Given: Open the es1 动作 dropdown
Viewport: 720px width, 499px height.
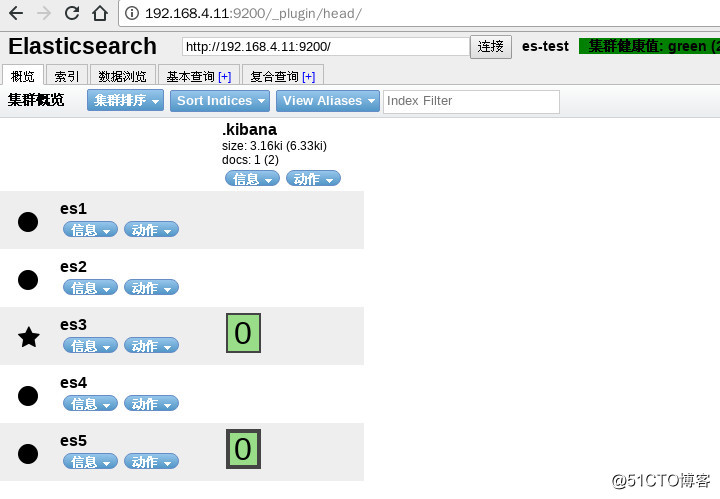Looking at the screenshot, I should point(152,230).
